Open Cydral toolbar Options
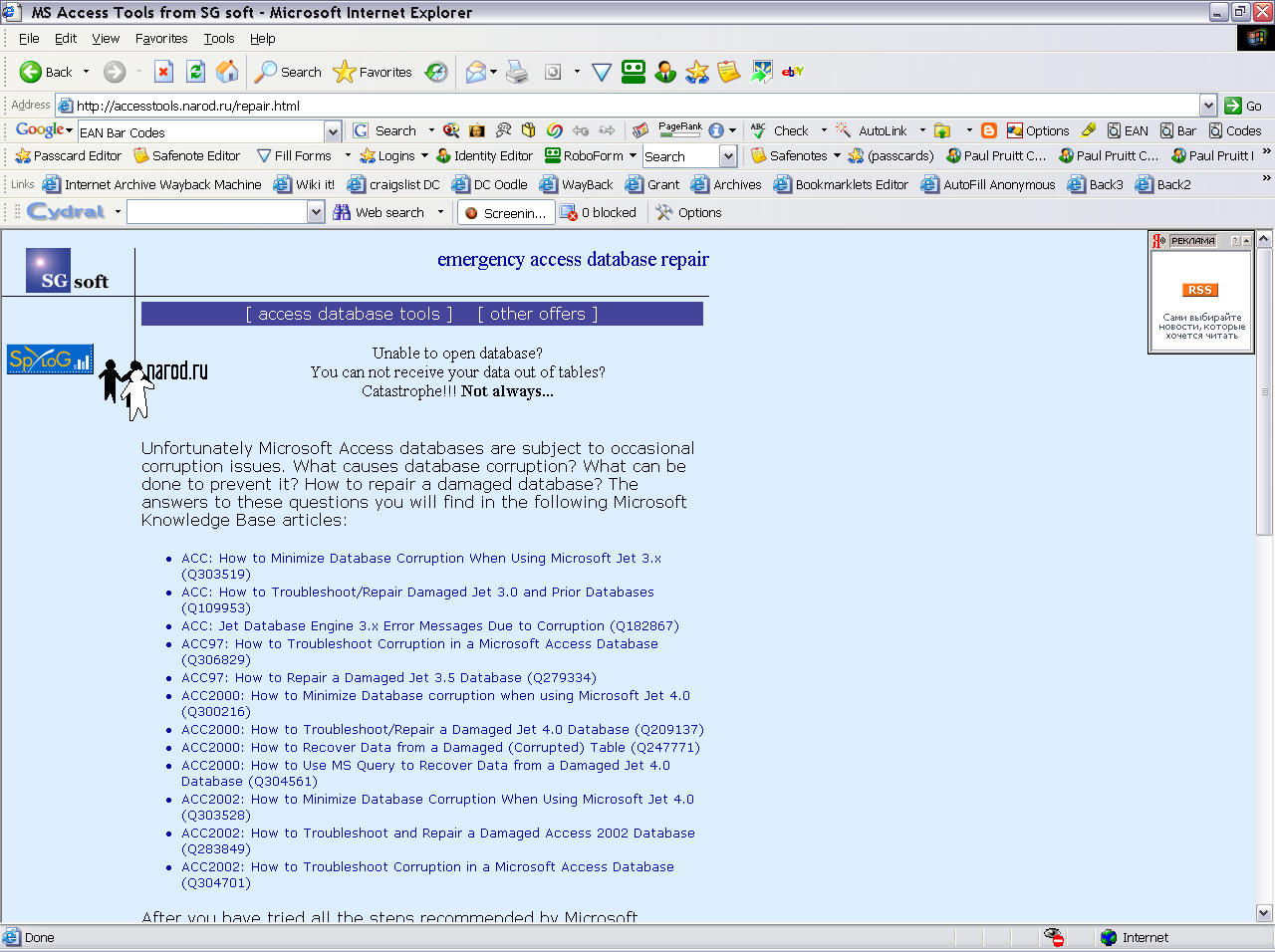Image resolution: width=1275 pixels, height=952 pixels. coord(688,212)
